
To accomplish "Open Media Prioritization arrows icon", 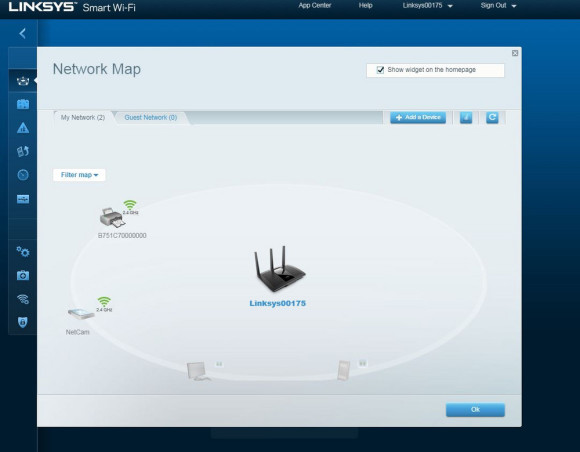I will pyautogui.click(x=23, y=151).
